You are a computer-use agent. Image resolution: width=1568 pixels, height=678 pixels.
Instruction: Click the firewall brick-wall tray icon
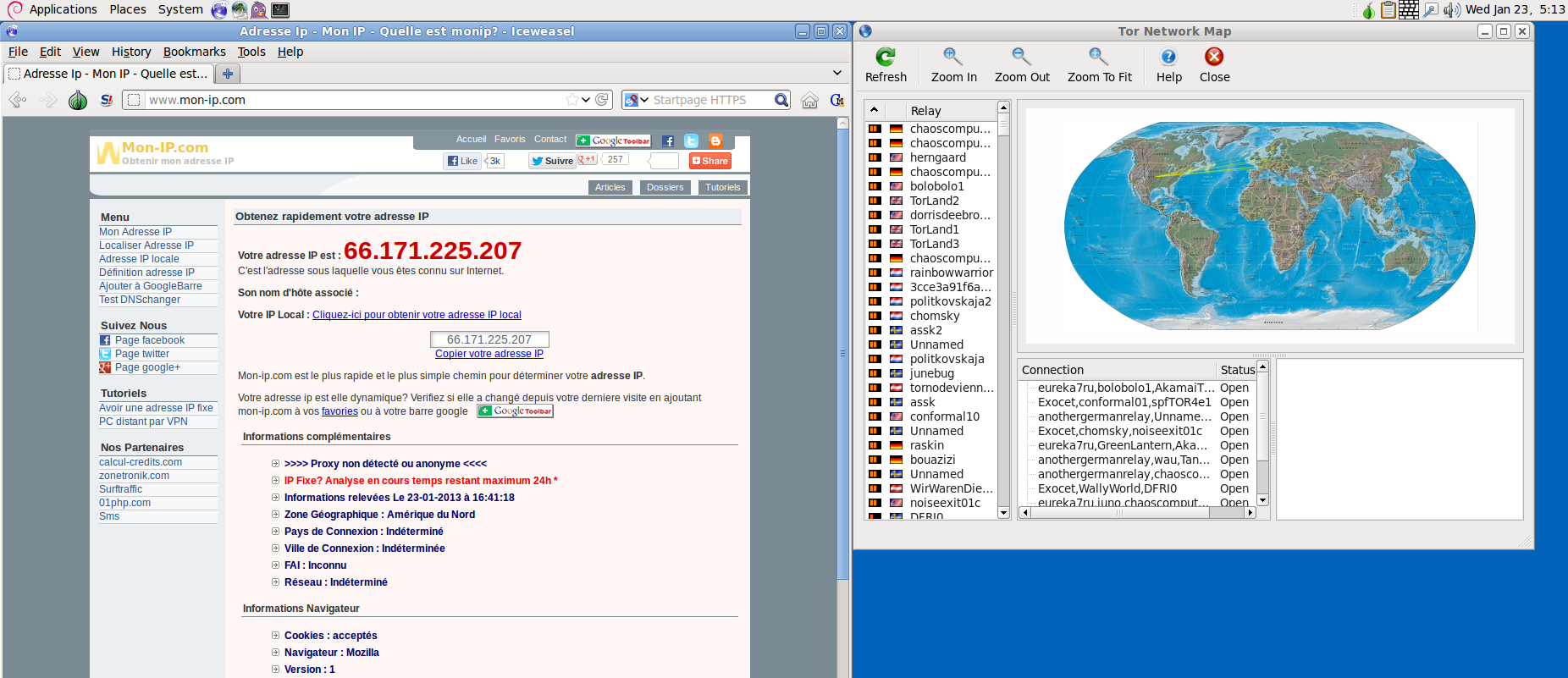click(x=1409, y=10)
